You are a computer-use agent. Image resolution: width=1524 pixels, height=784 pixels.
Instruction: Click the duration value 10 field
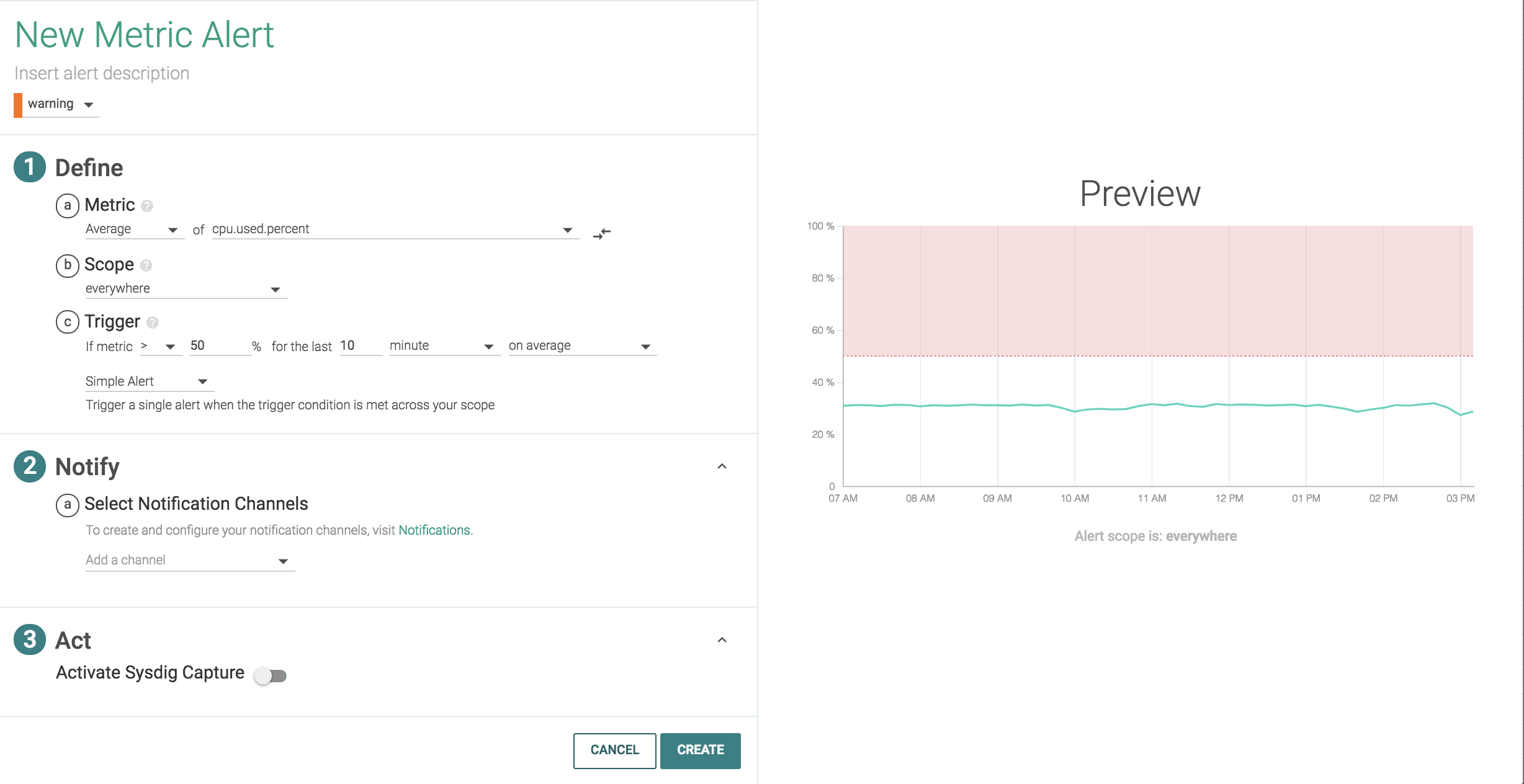(360, 346)
